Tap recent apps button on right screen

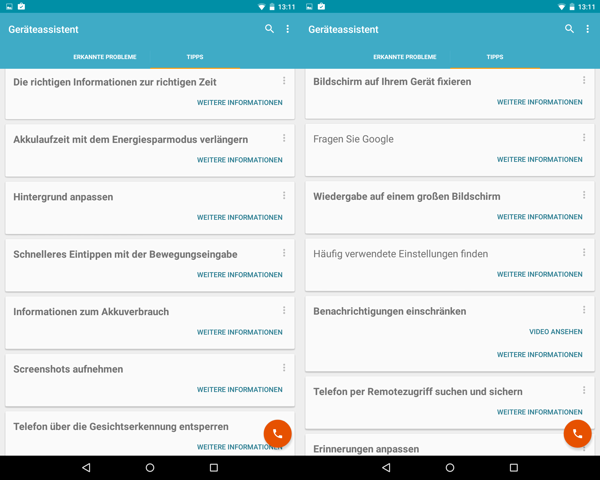pos(514,467)
